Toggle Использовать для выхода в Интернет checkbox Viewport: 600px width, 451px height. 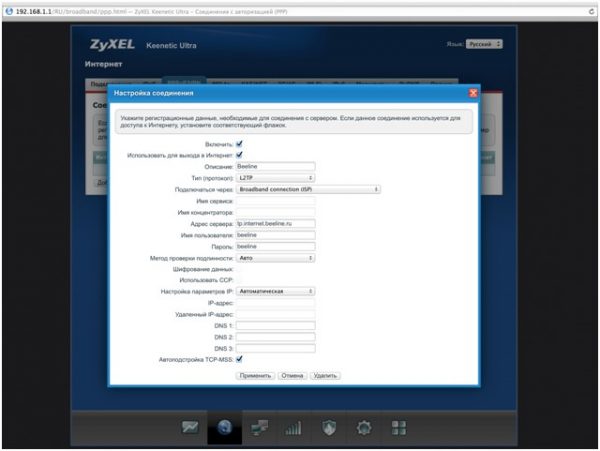click(x=239, y=155)
